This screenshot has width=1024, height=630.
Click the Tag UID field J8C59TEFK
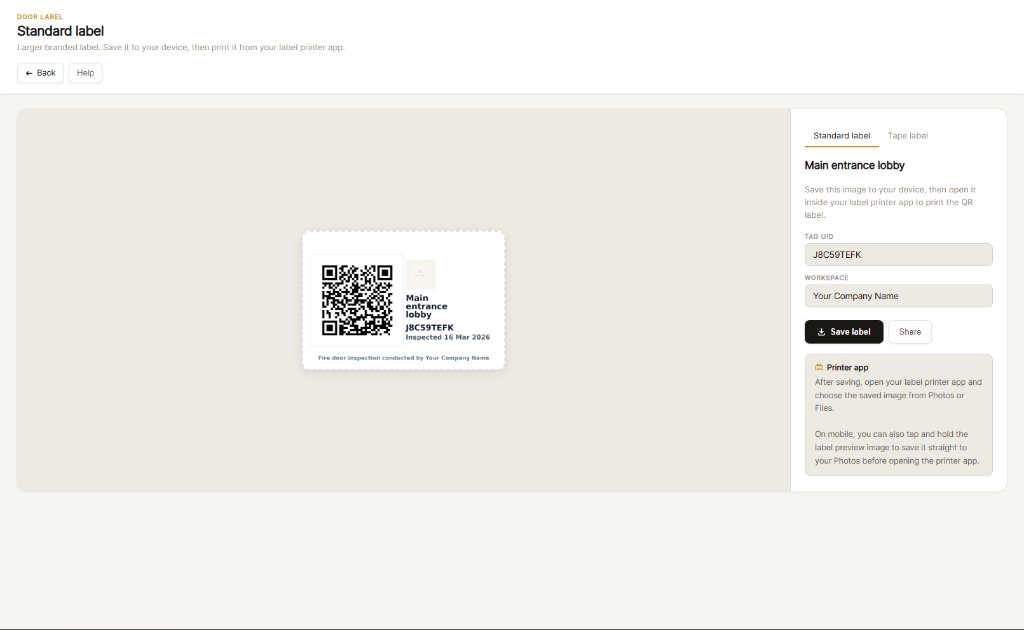tap(898, 255)
